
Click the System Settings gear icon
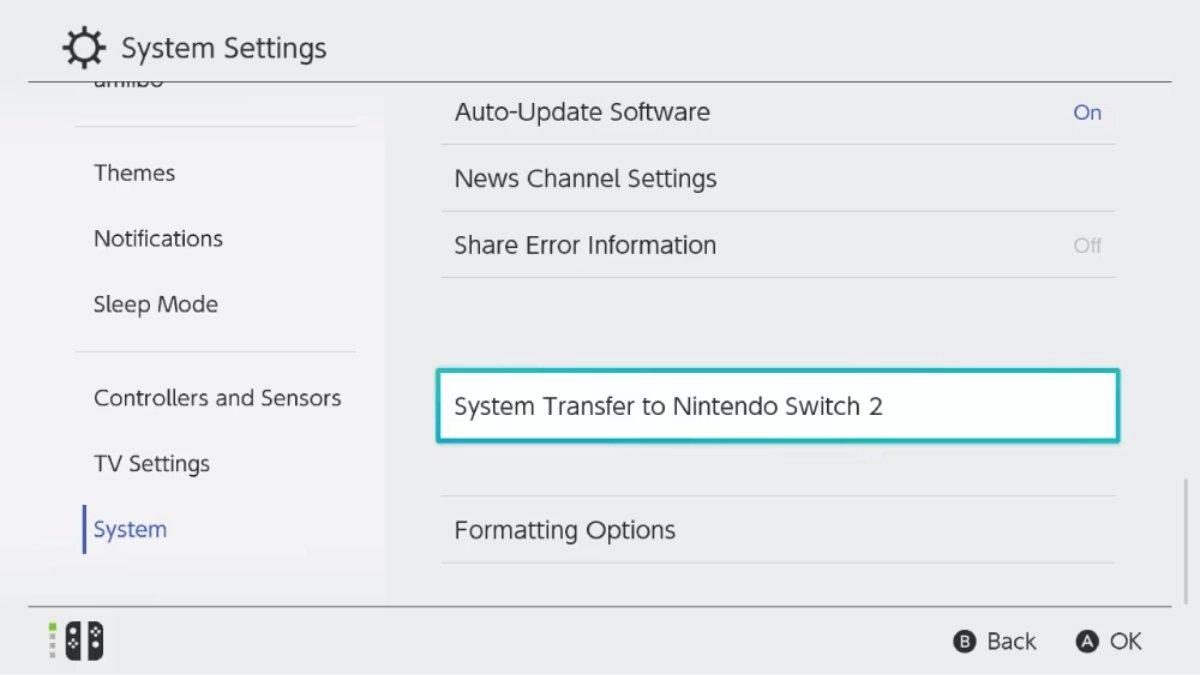pos(84,46)
